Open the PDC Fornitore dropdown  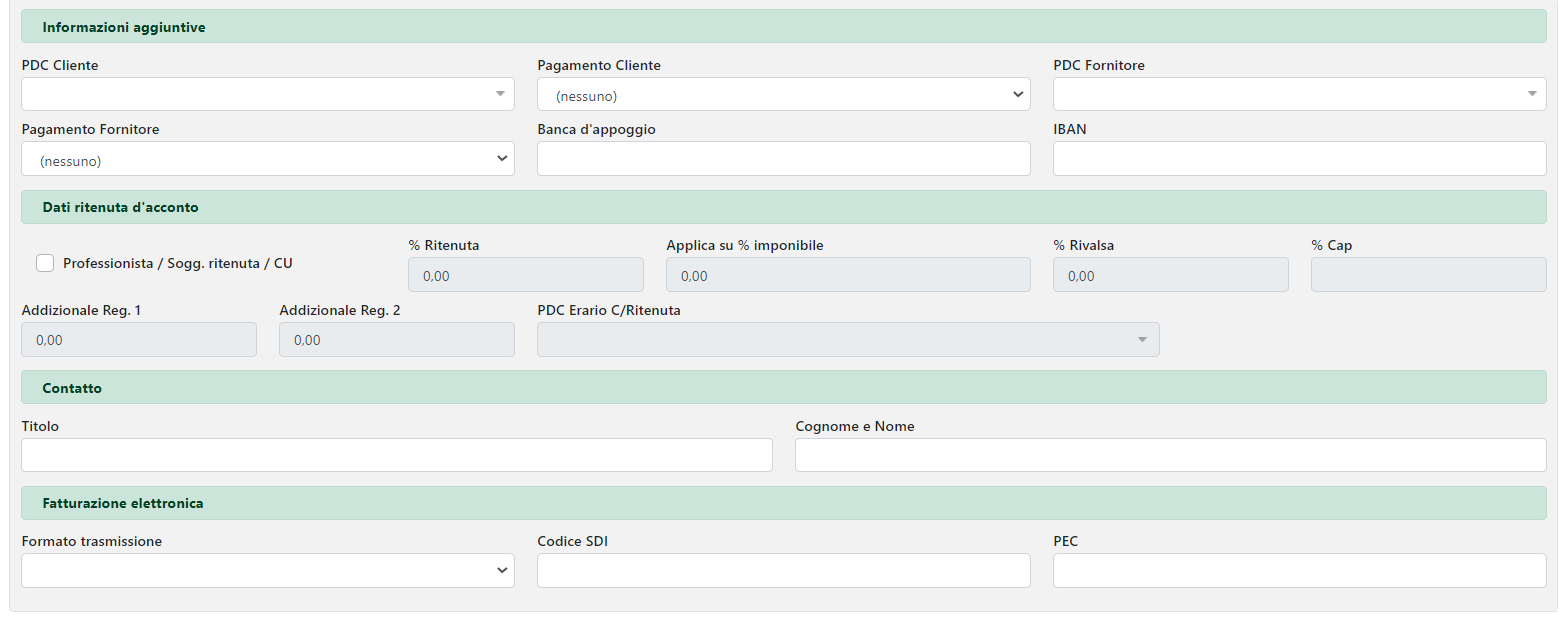click(1299, 94)
